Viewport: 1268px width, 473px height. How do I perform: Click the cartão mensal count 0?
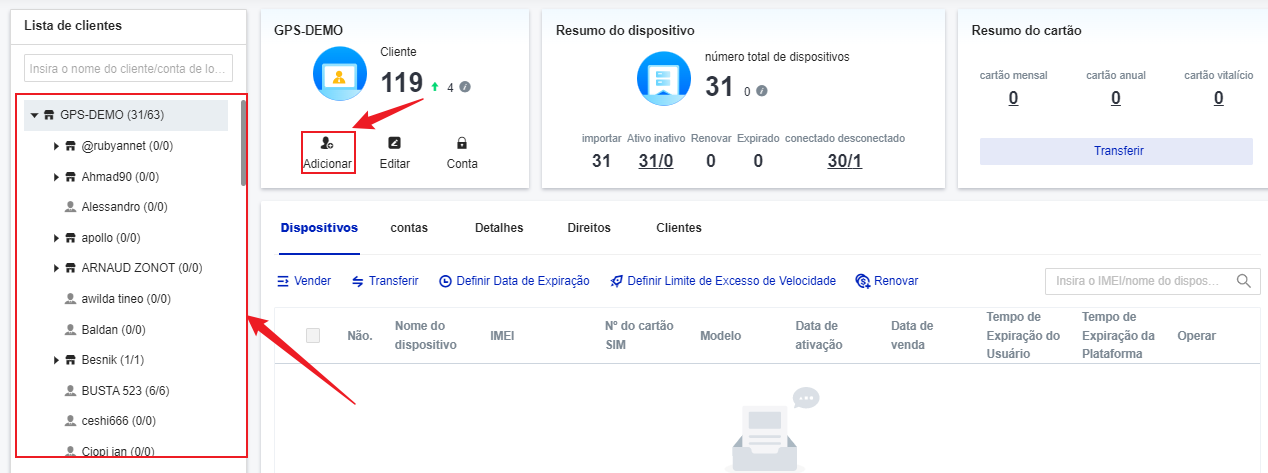coord(1013,98)
